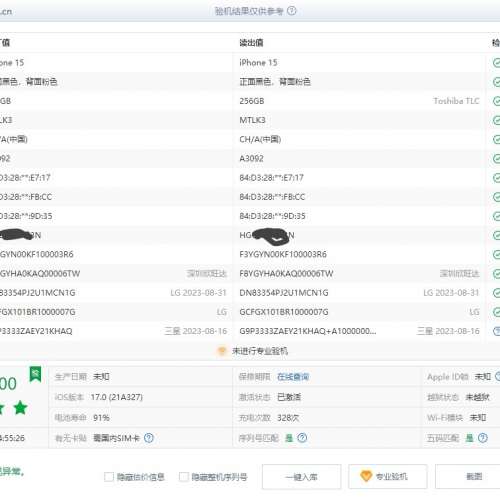
Task: Select the 84:D3:28:**:9D:35 read value
Action: [272, 216]
